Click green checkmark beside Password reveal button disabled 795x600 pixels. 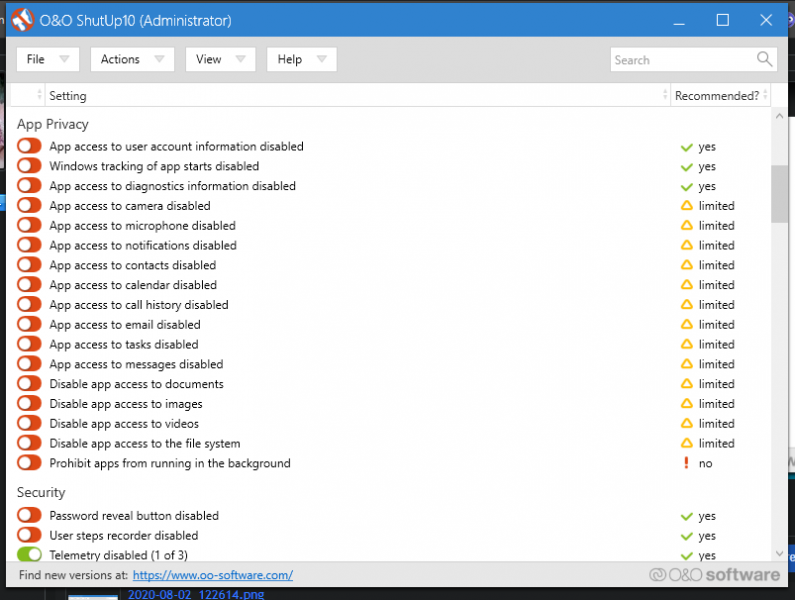(x=686, y=517)
